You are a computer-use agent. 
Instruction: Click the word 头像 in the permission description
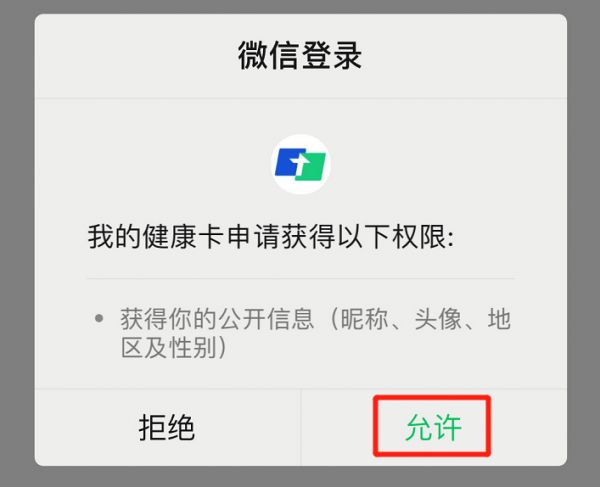click(x=438, y=319)
